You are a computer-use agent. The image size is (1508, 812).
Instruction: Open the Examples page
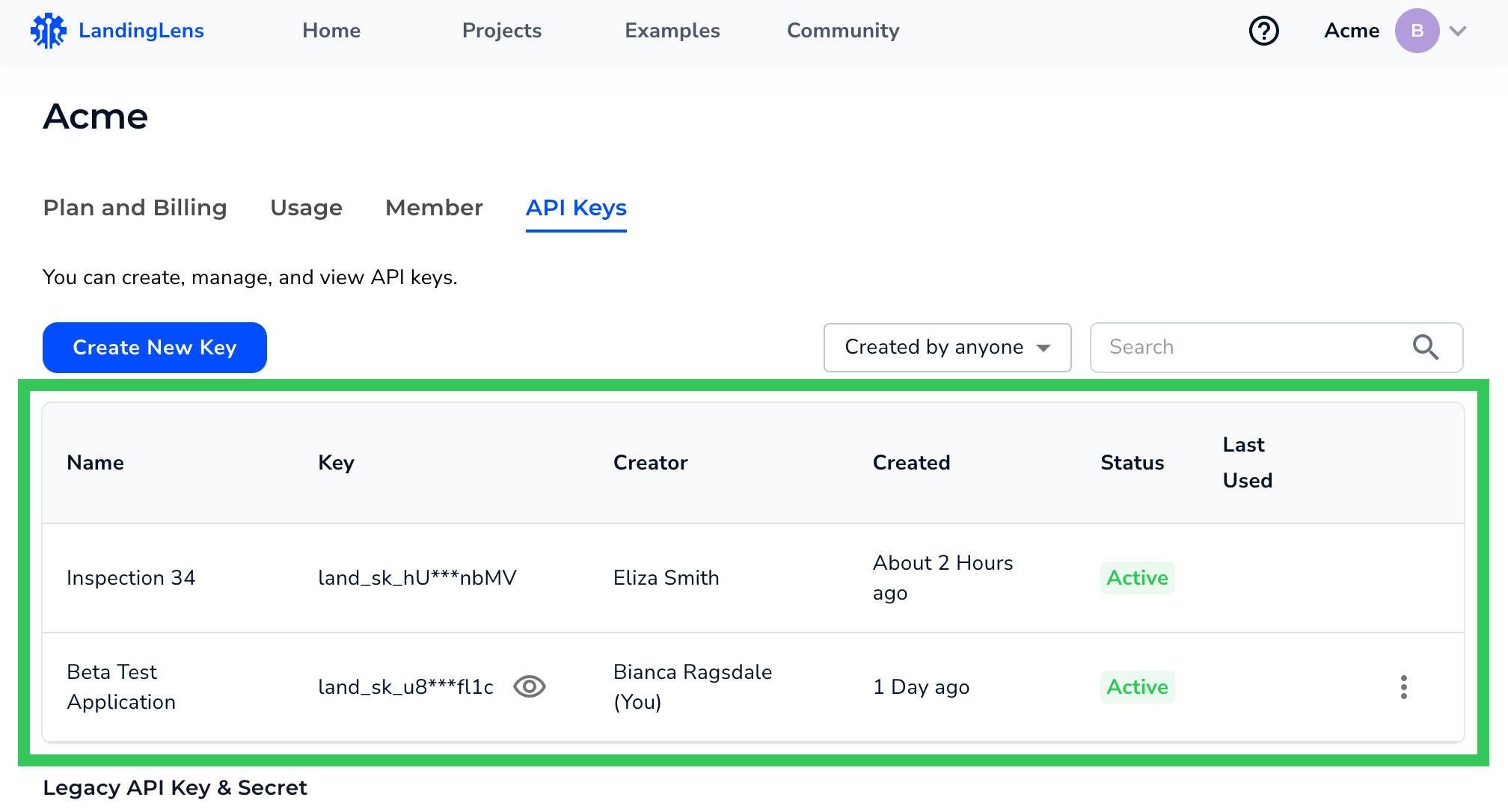(672, 31)
